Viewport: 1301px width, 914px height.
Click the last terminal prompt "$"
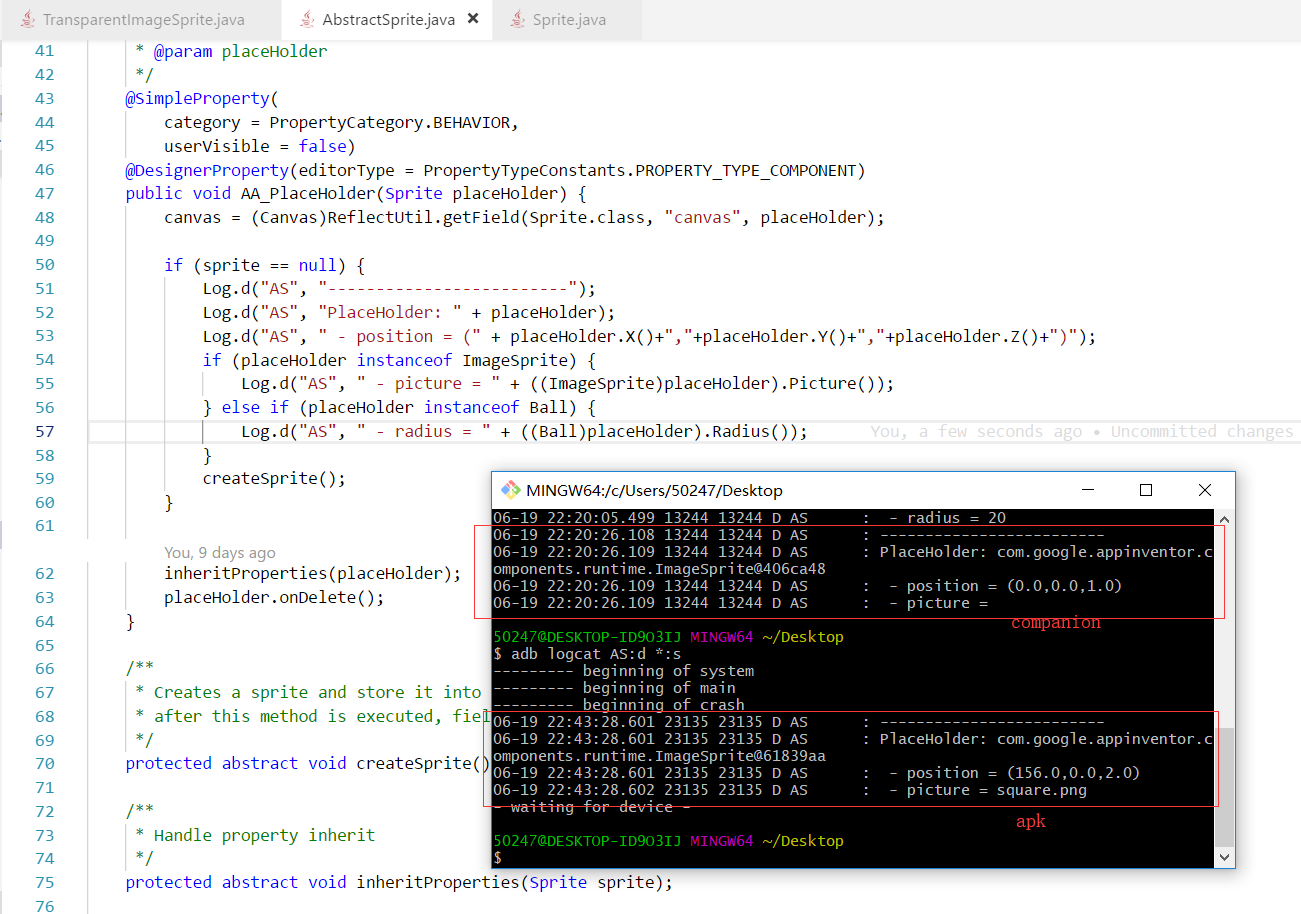[497, 858]
